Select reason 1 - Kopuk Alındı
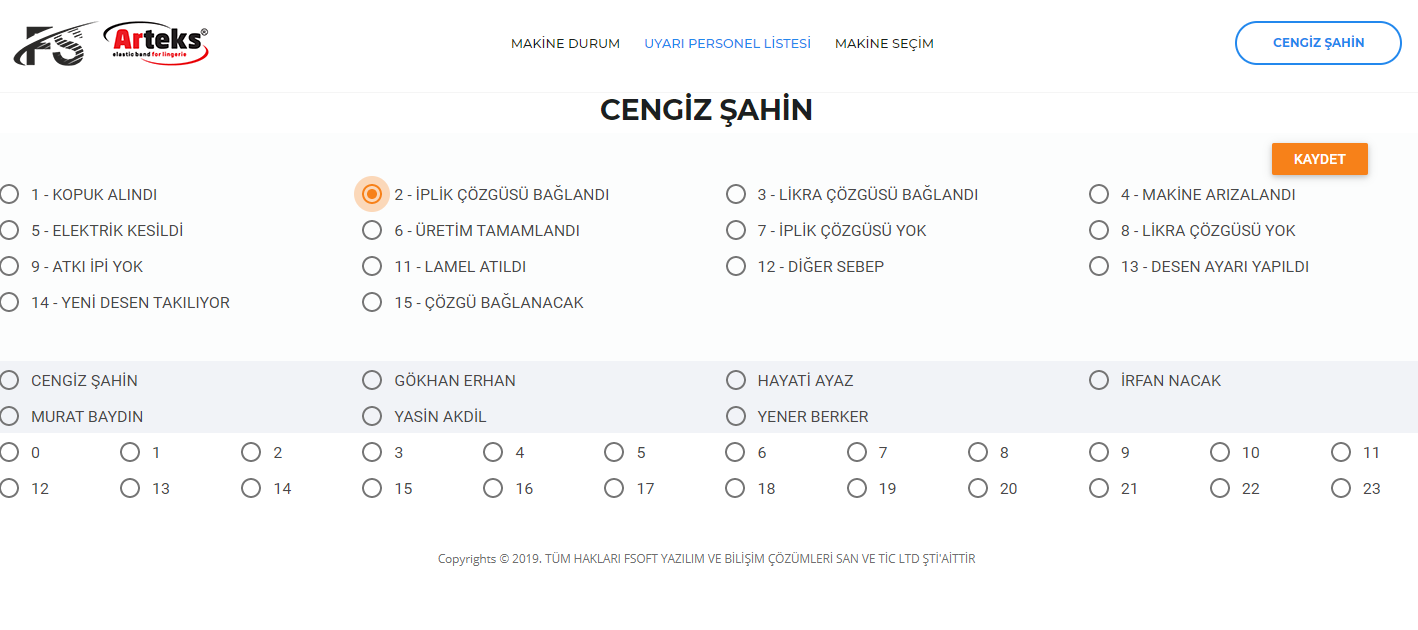 [10, 195]
